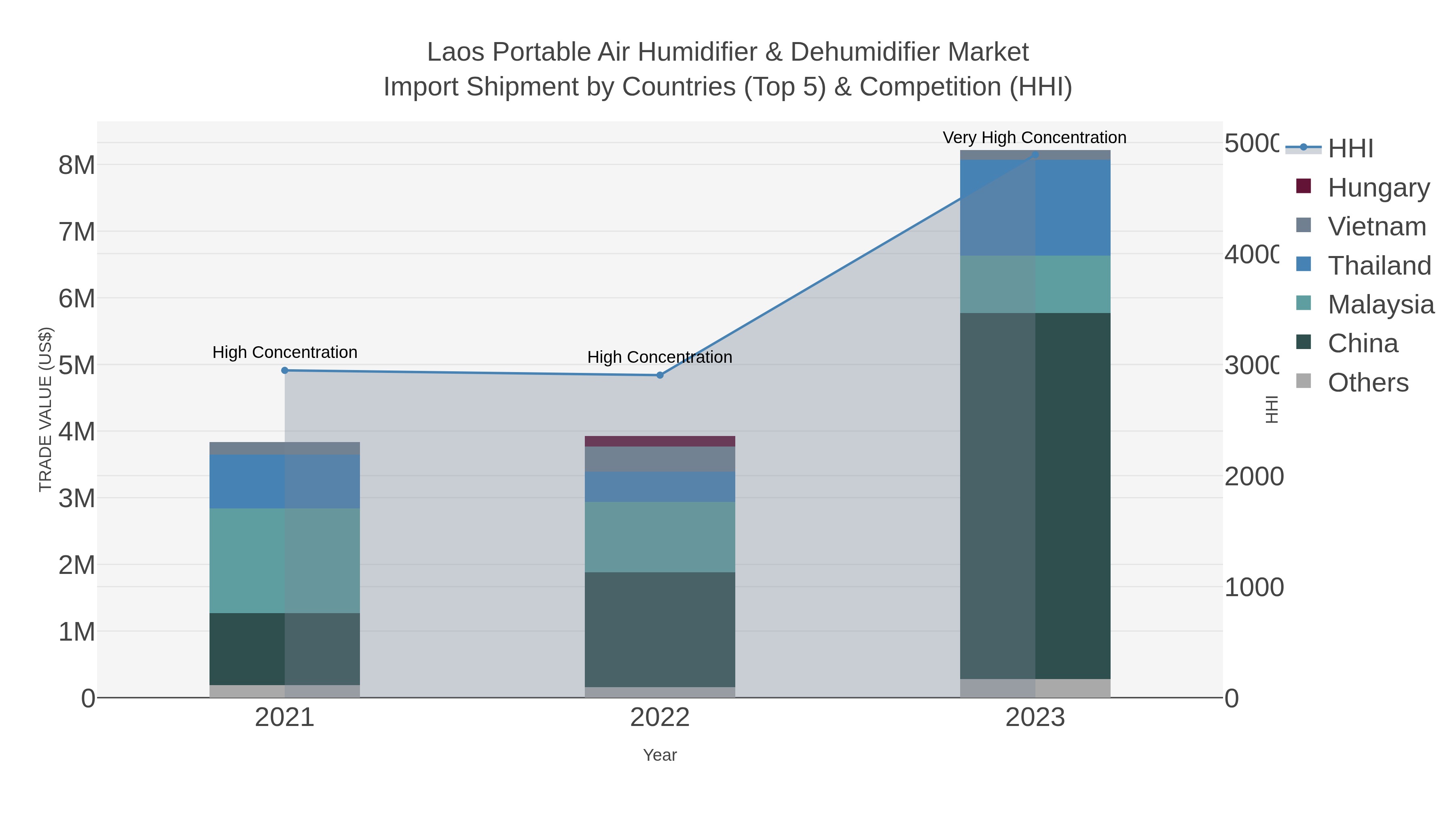Click the Malaysia teal legend swatch
The height and width of the screenshot is (819, 1456).
(1304, 303)
